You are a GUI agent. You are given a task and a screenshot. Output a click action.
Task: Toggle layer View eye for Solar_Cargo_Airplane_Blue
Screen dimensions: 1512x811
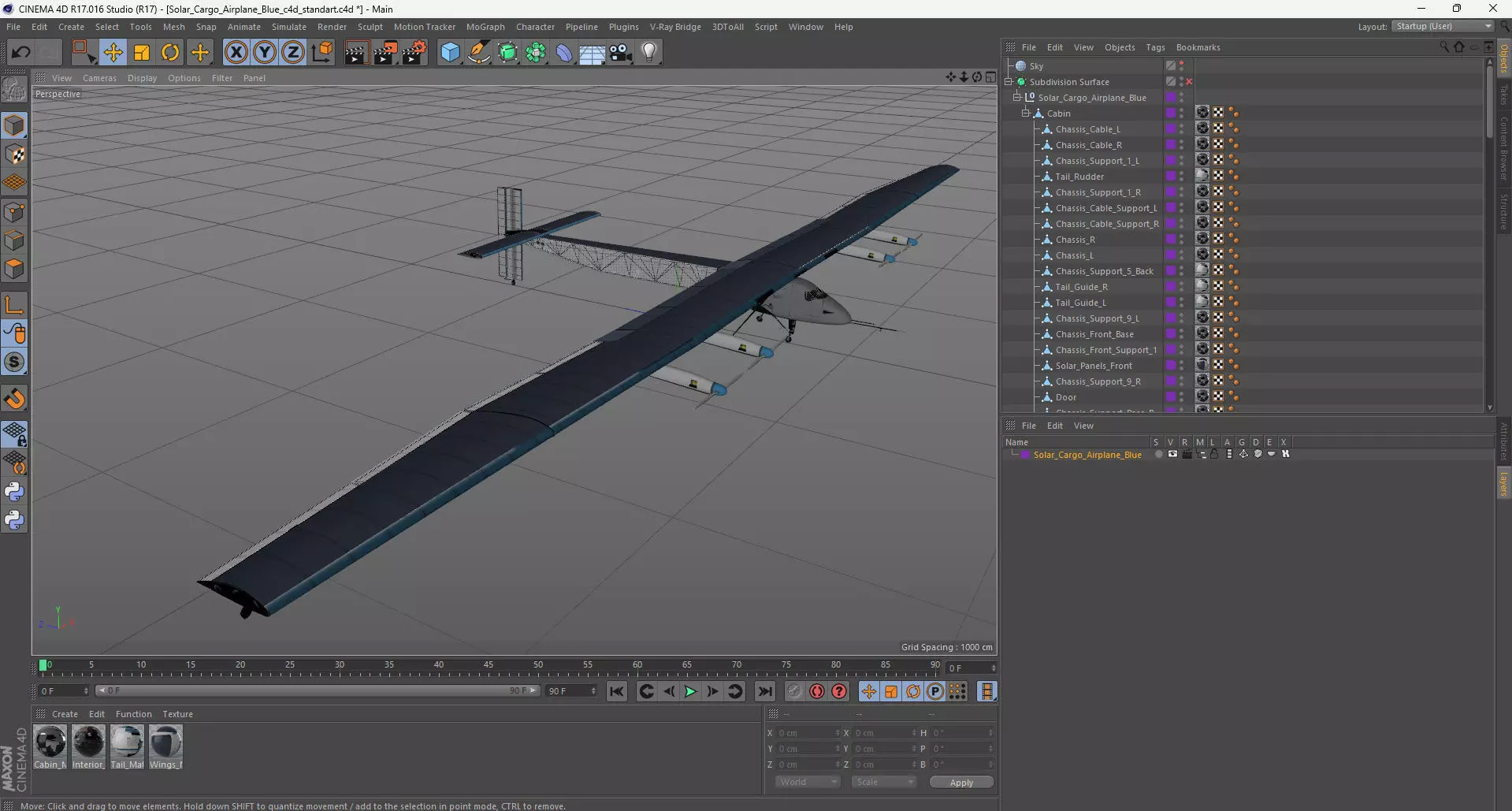[1172, 454]
